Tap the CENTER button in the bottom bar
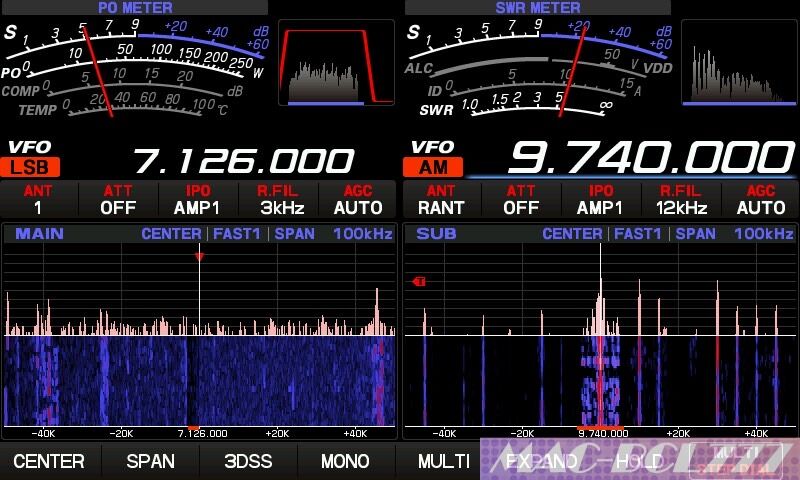The height and width of the screenshot is (480, 800). tap(49, 461)
